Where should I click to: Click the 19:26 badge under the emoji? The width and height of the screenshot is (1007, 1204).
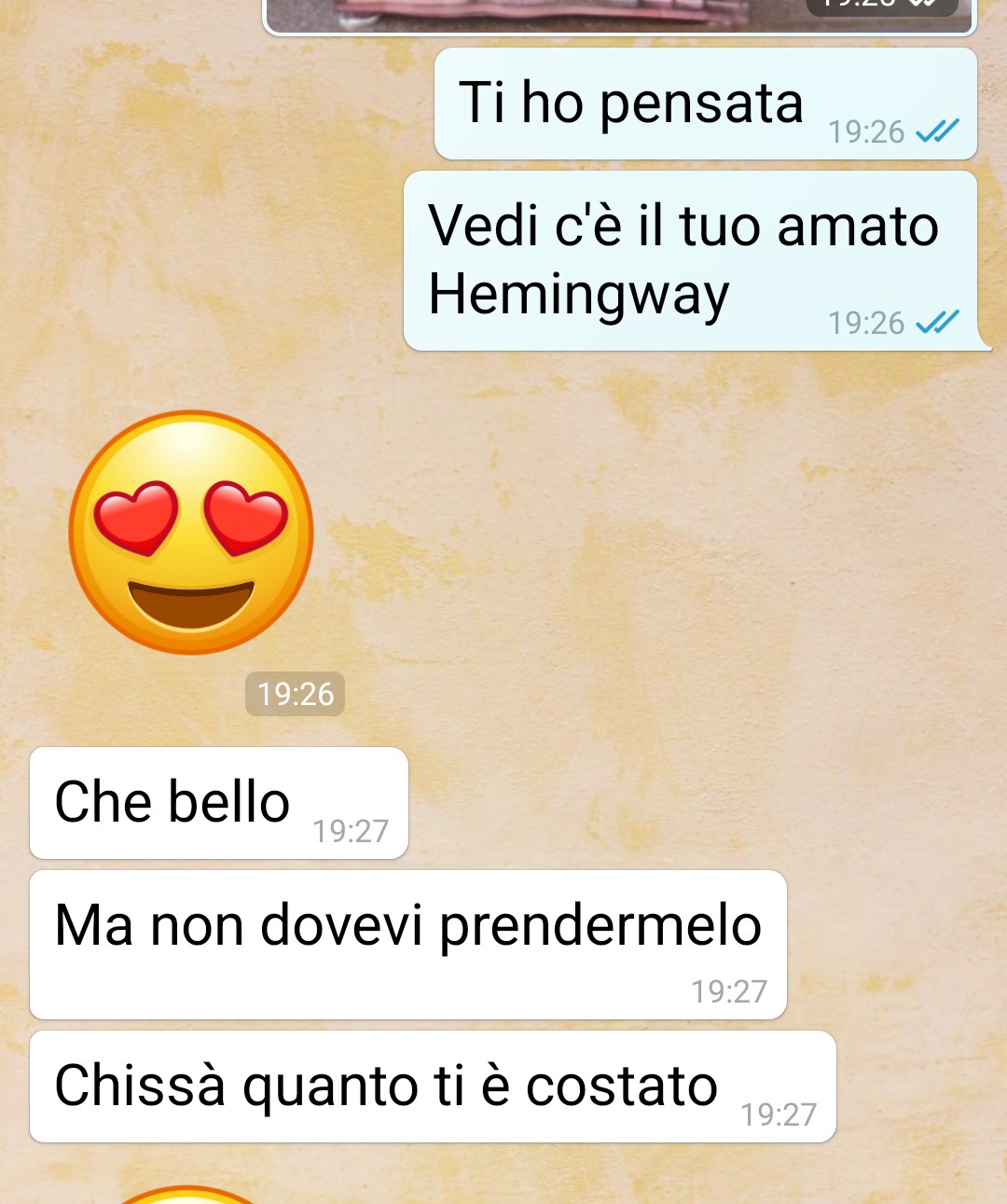295,694
